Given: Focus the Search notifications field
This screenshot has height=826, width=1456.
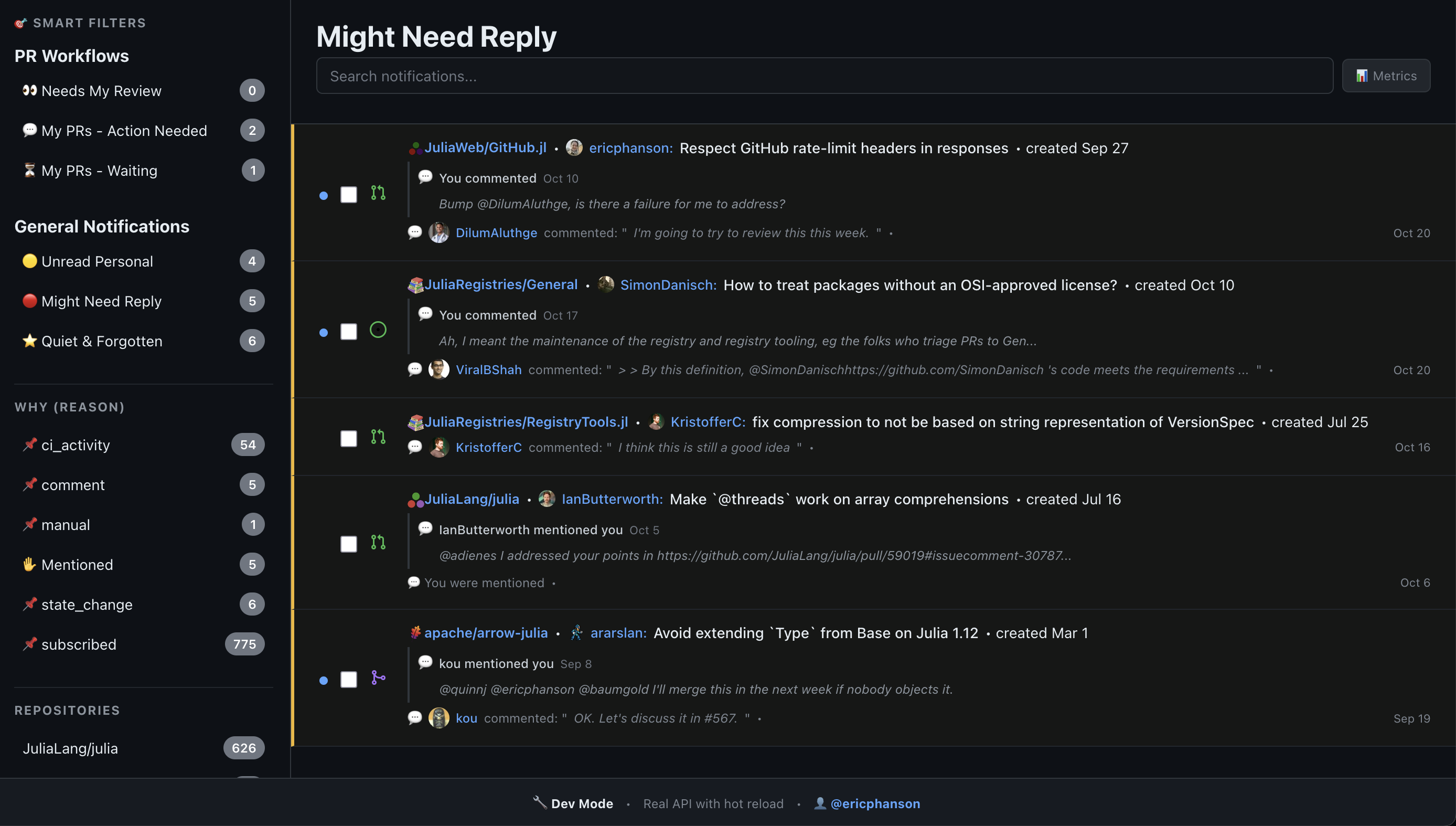Looking at the screenshot, I should (x=825, y=76).
